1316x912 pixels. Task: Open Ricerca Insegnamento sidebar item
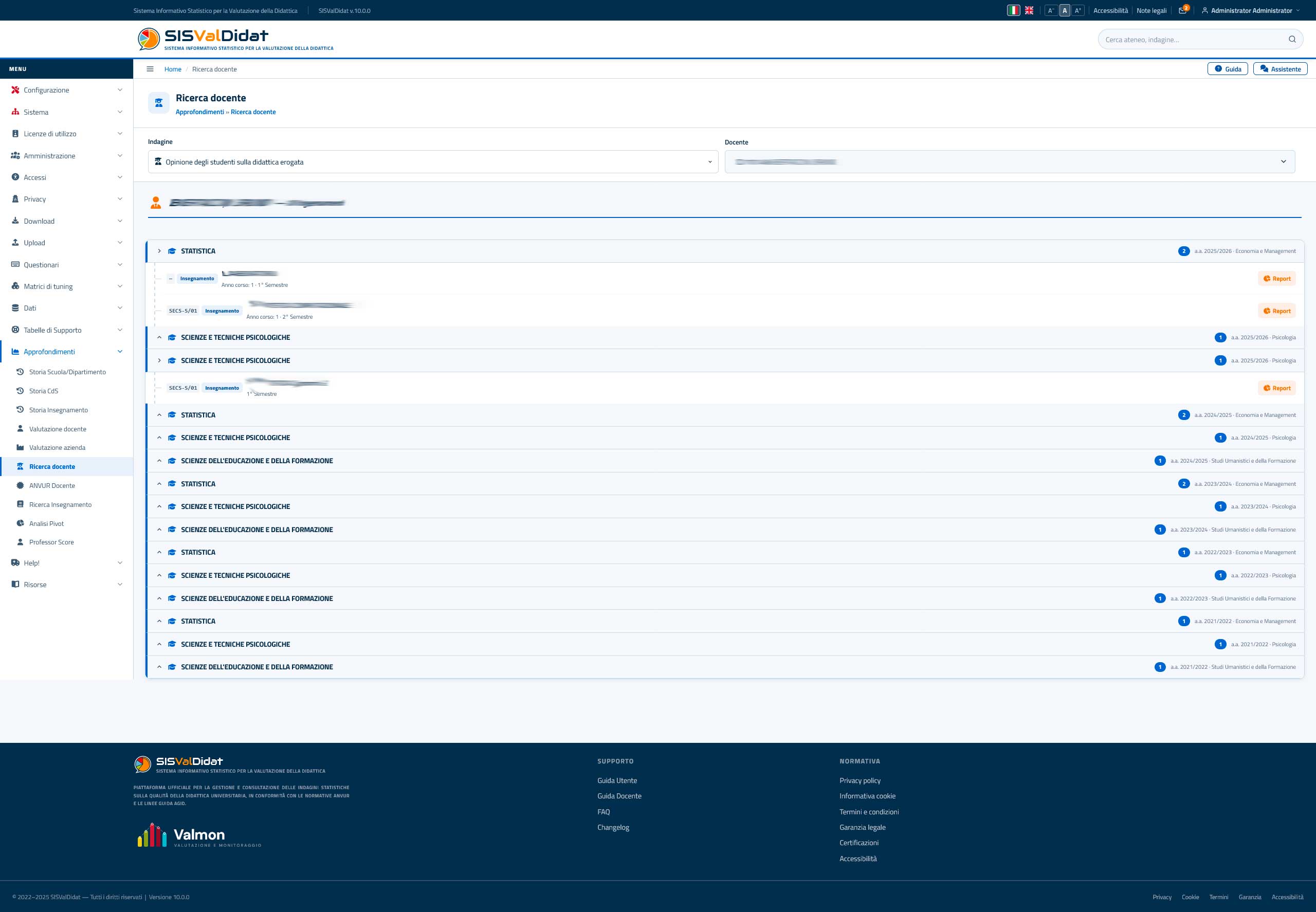(x=67, y=504)
